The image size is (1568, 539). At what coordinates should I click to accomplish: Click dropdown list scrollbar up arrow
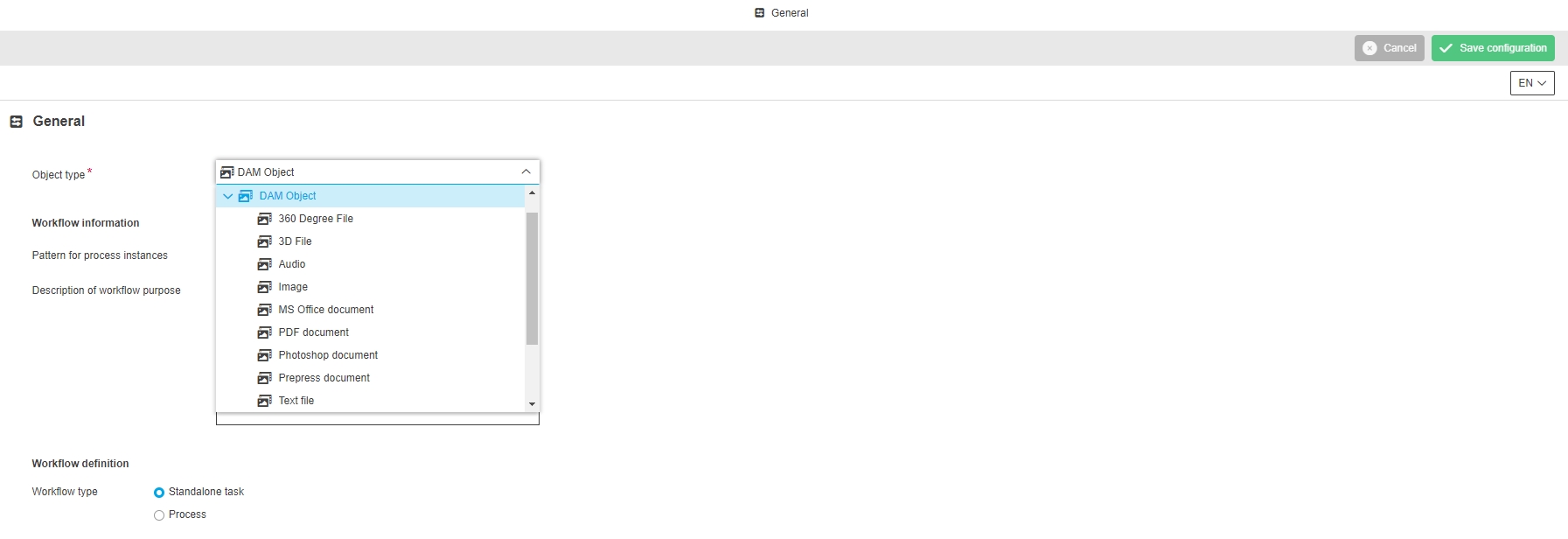[532, 192]
